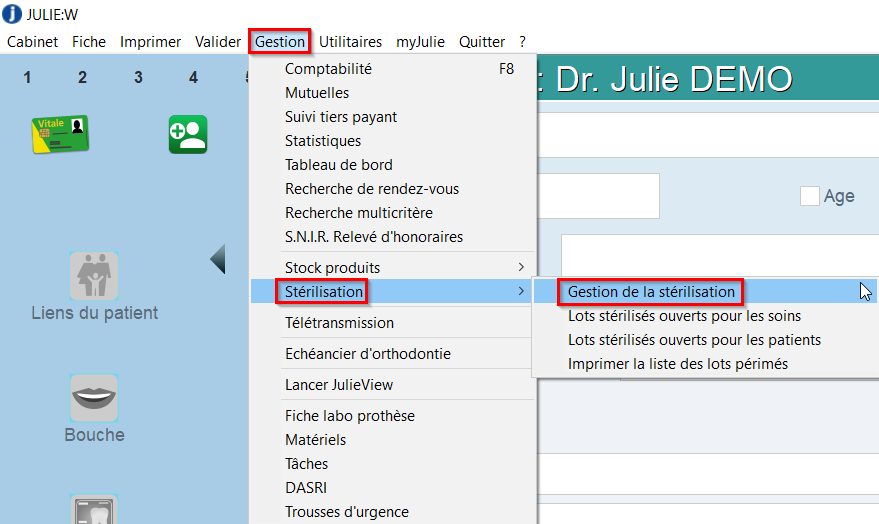Select Recherche multicritère entry
Image resolution: width=879 pixels, height=524 pixels.
pos(393,213)
